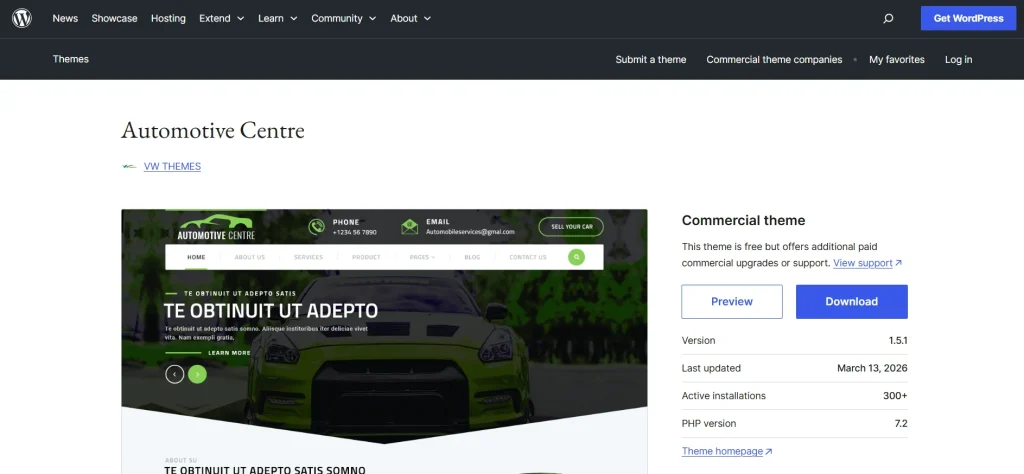Expand the About menu

[411, 18]
